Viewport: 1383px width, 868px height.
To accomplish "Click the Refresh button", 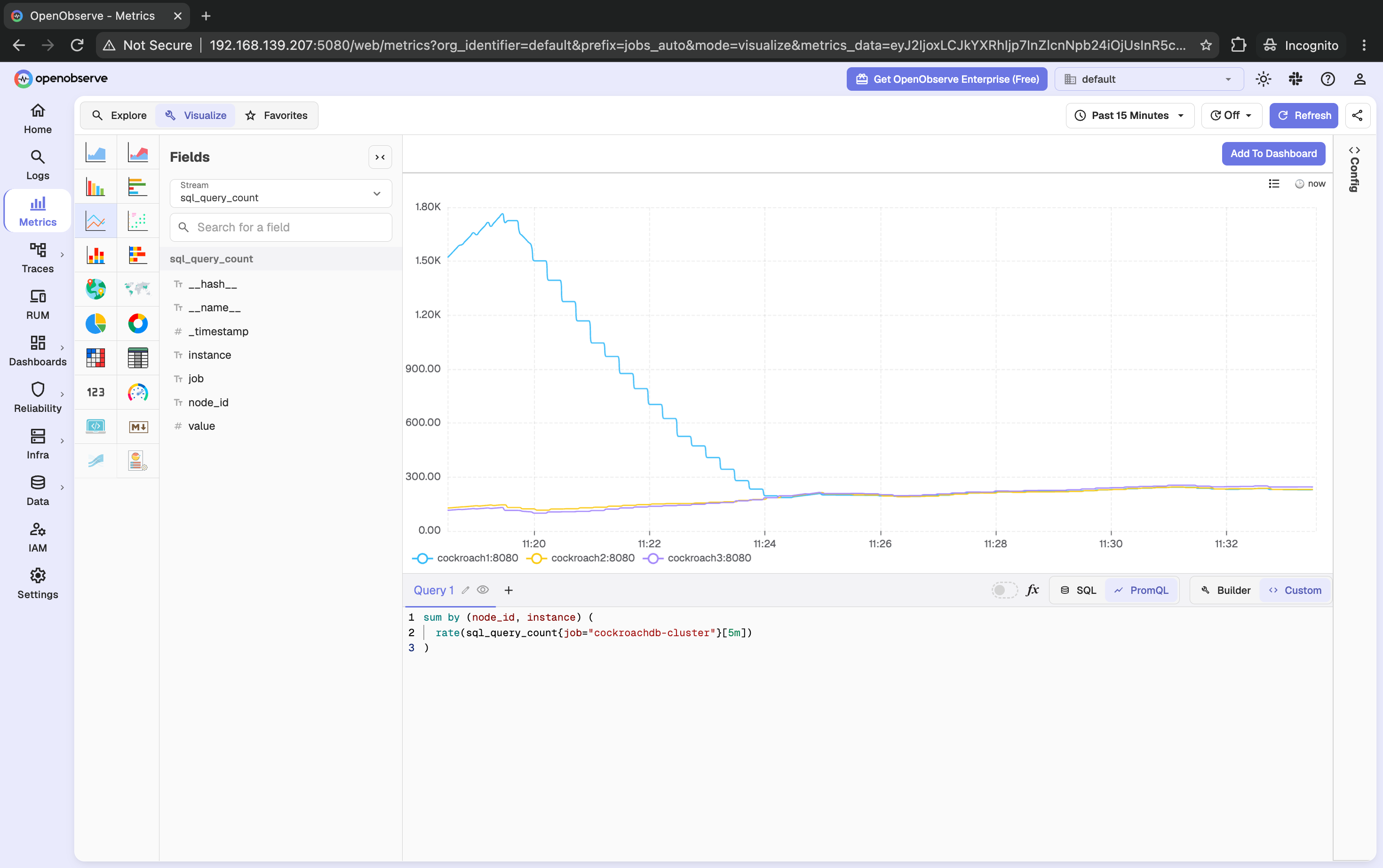I will click(x=1304, y=115).
